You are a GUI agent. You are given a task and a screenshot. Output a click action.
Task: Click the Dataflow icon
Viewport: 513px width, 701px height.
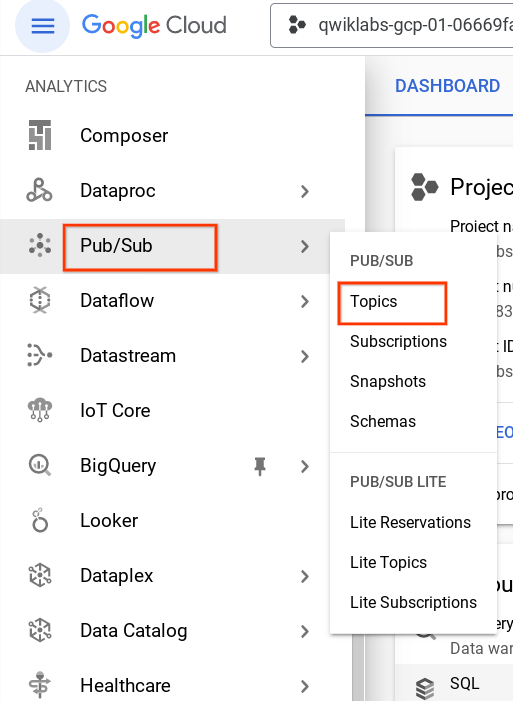click(x=40, y=300)
